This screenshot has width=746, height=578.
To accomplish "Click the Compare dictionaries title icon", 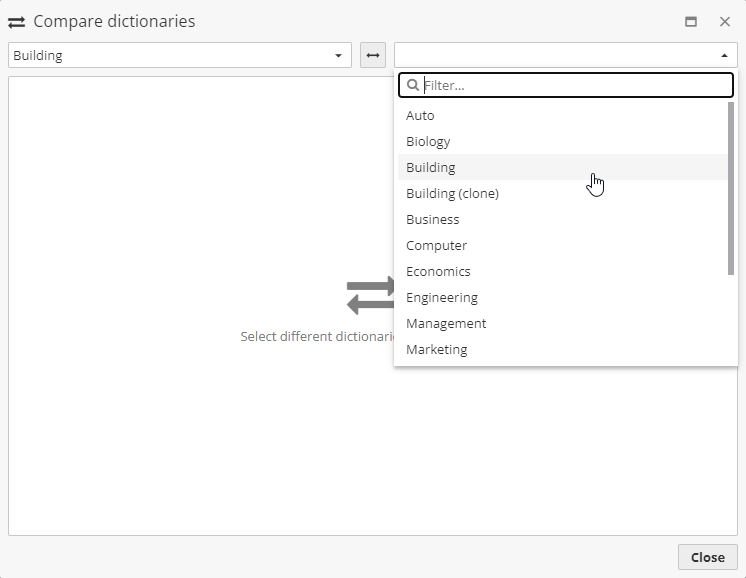I will (x=16, y=22).
